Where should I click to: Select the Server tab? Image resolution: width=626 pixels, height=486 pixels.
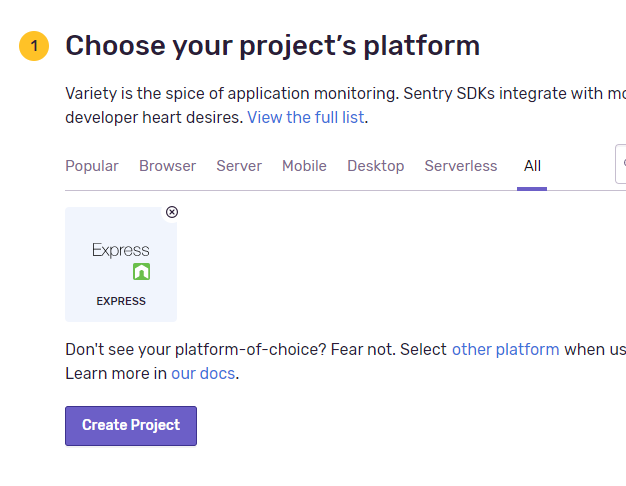[x=239, y=166]
